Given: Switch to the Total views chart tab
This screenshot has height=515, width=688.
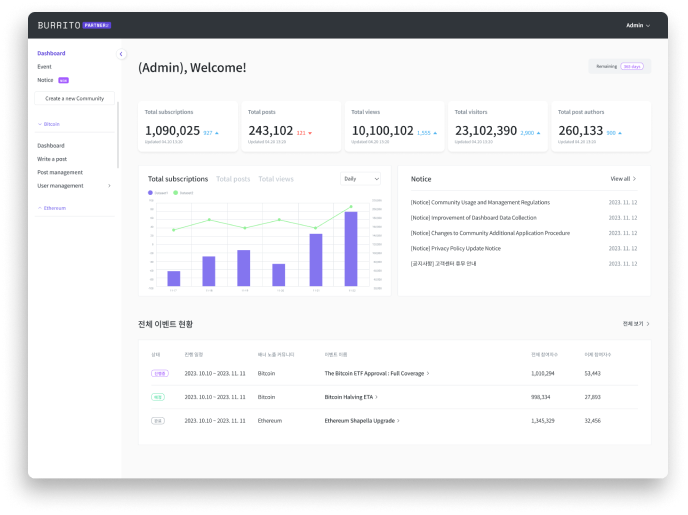Looking at the screenshot, I should coord(276,179).
